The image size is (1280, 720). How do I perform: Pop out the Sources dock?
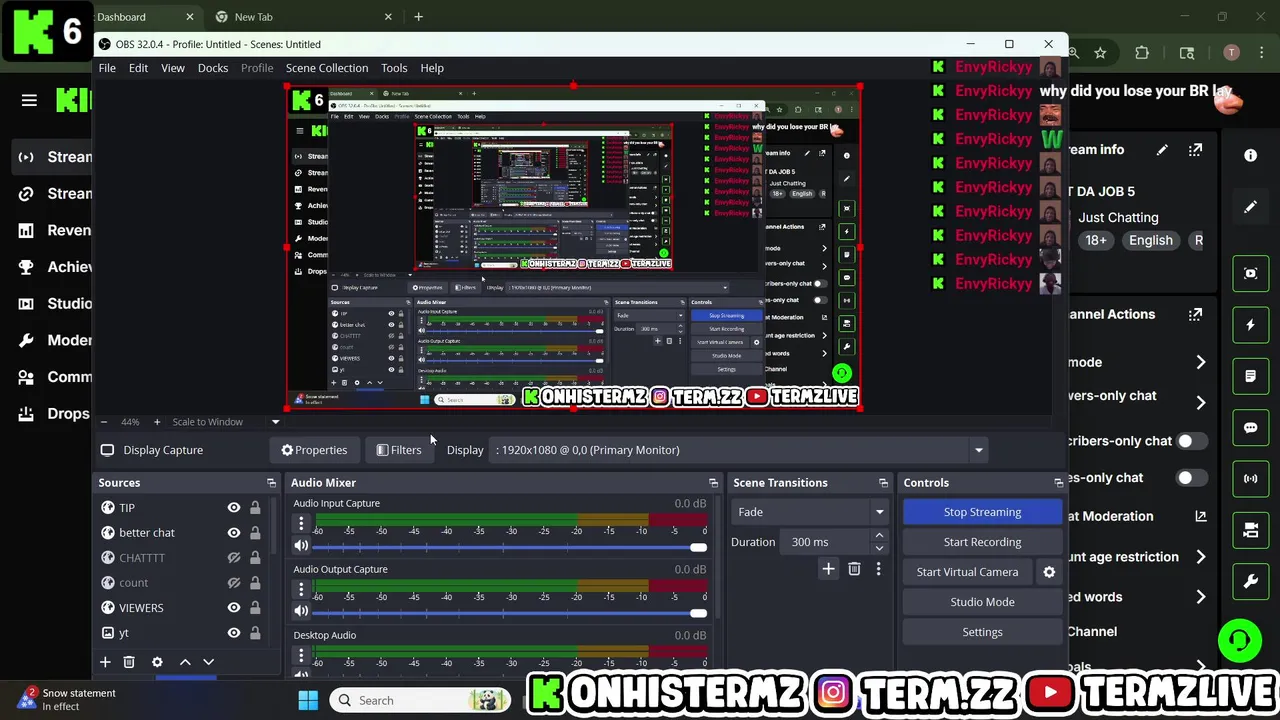click(x=270, y=483)
